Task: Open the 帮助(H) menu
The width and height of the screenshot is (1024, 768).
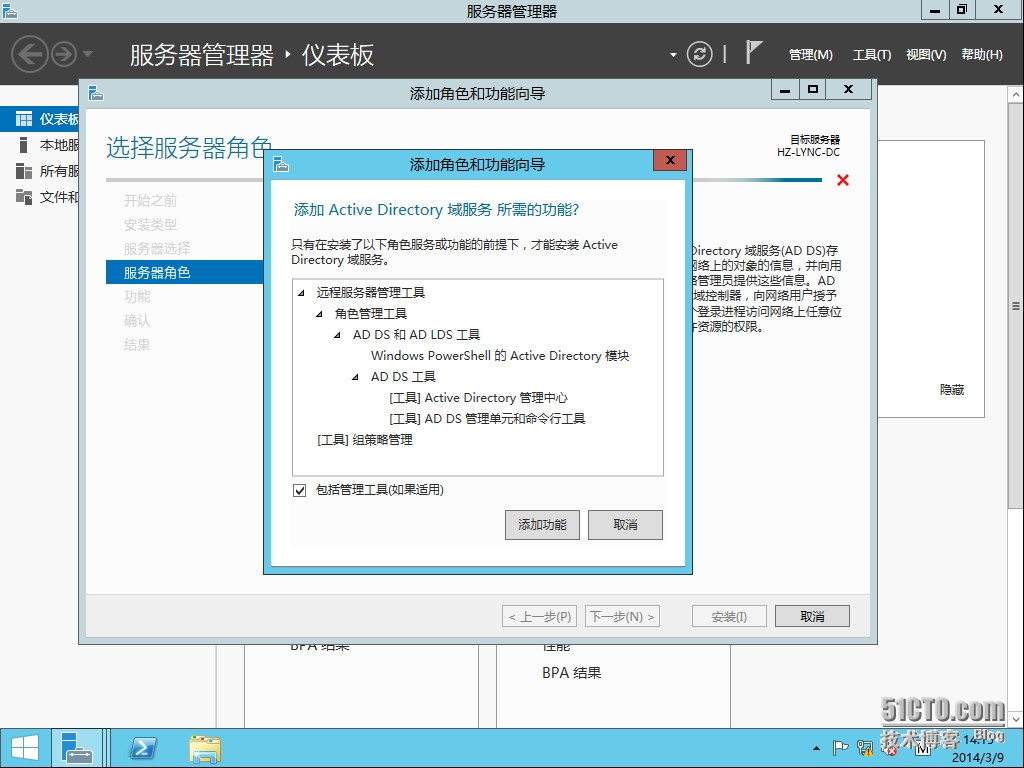Action: point(982,55)
